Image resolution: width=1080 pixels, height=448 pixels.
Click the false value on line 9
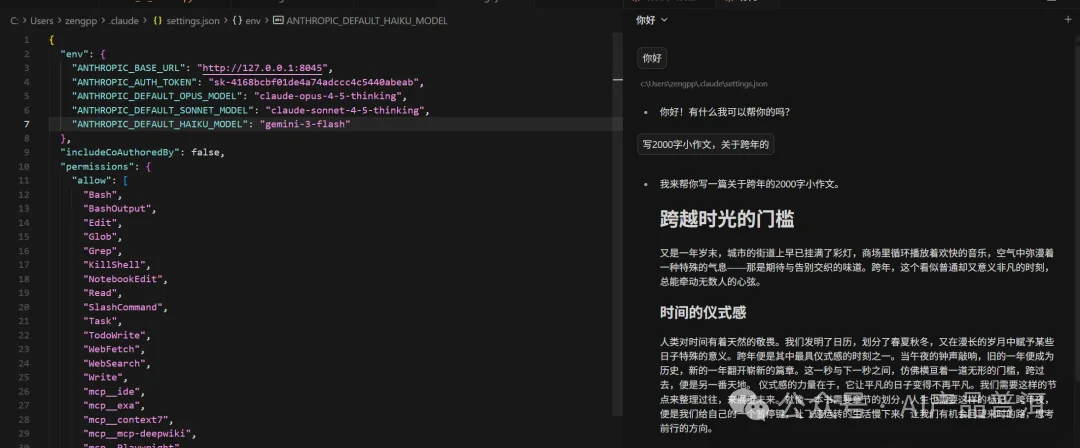(x=205, y=152)
